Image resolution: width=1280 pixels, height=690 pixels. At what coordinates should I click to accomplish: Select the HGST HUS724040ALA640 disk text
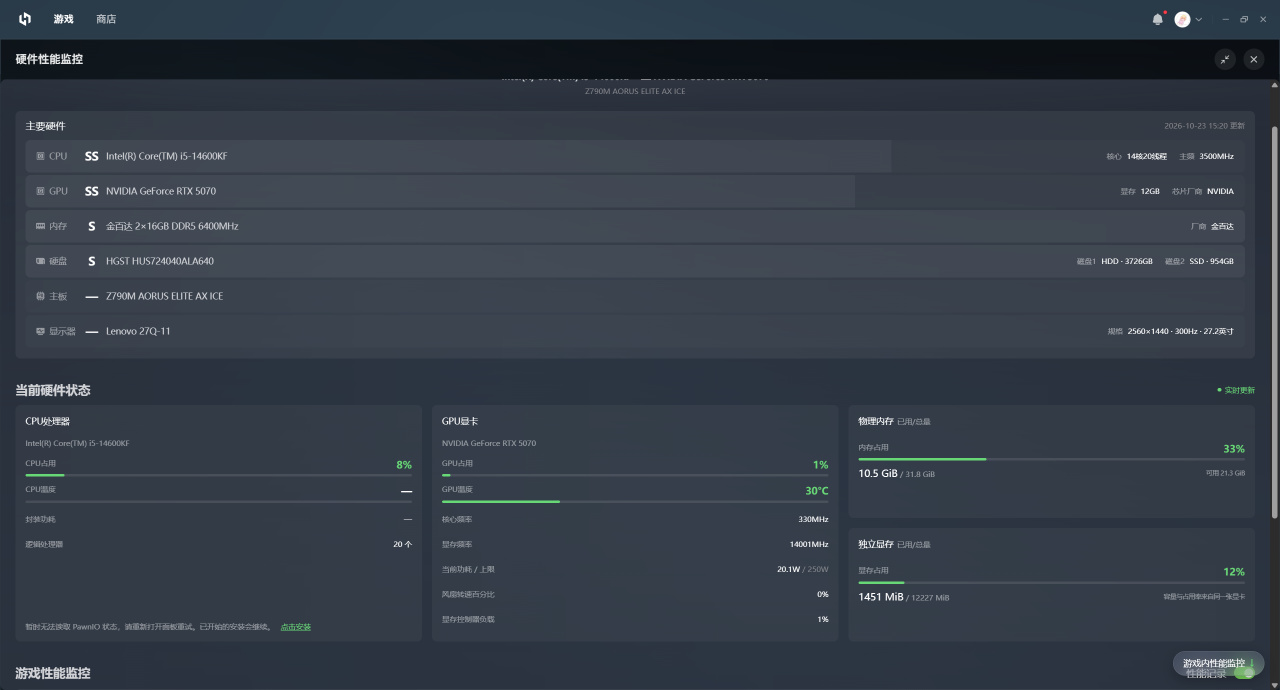tap(160, 261)
